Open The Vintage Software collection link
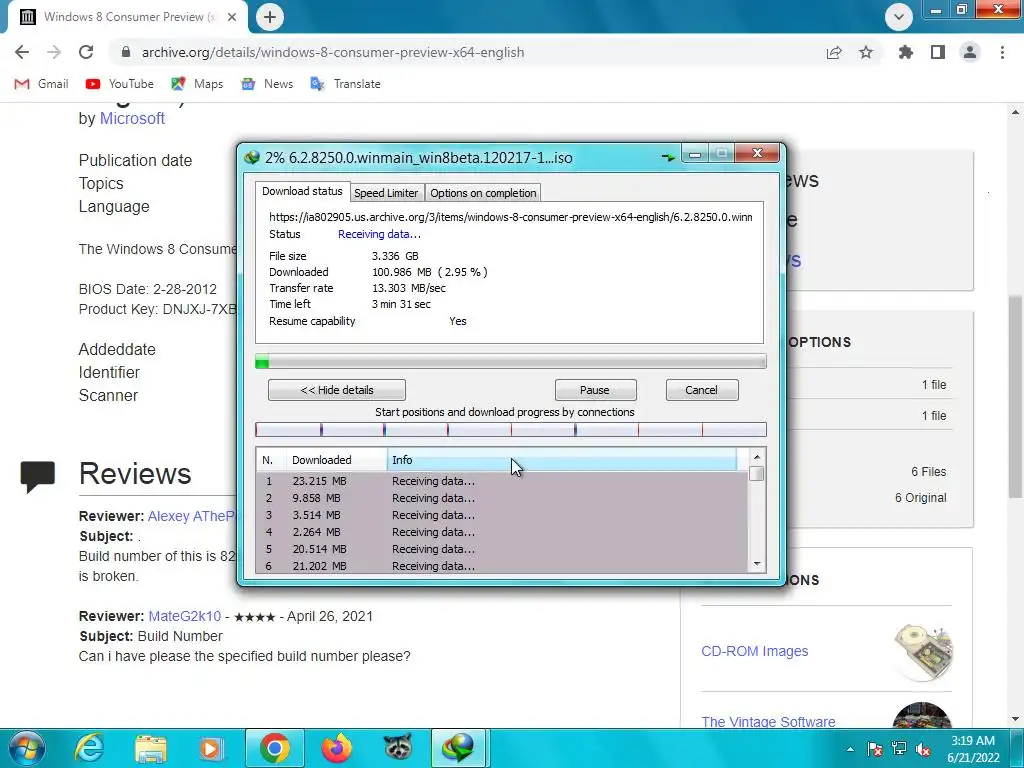Viewport: 1024px width, 768px height. (768, 722)
